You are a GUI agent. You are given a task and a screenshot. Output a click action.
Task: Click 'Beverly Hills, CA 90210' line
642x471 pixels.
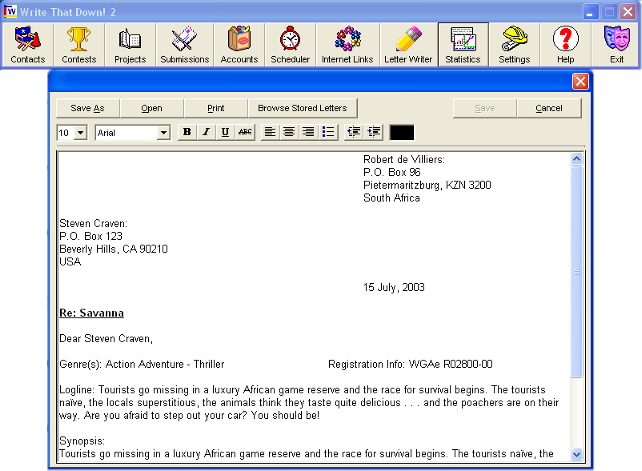point(113,249)
